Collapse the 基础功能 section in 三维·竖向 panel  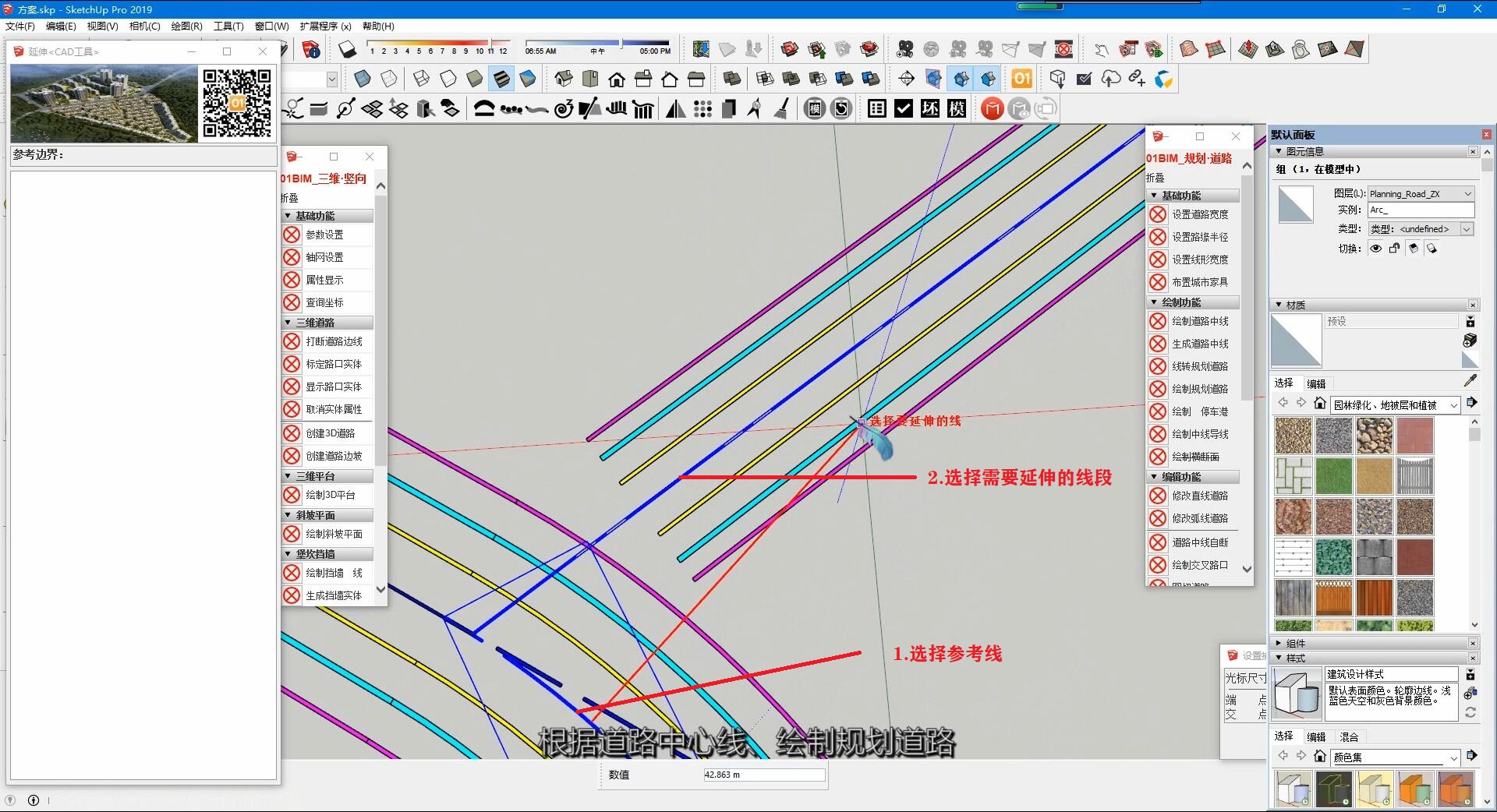coord(288,216)
